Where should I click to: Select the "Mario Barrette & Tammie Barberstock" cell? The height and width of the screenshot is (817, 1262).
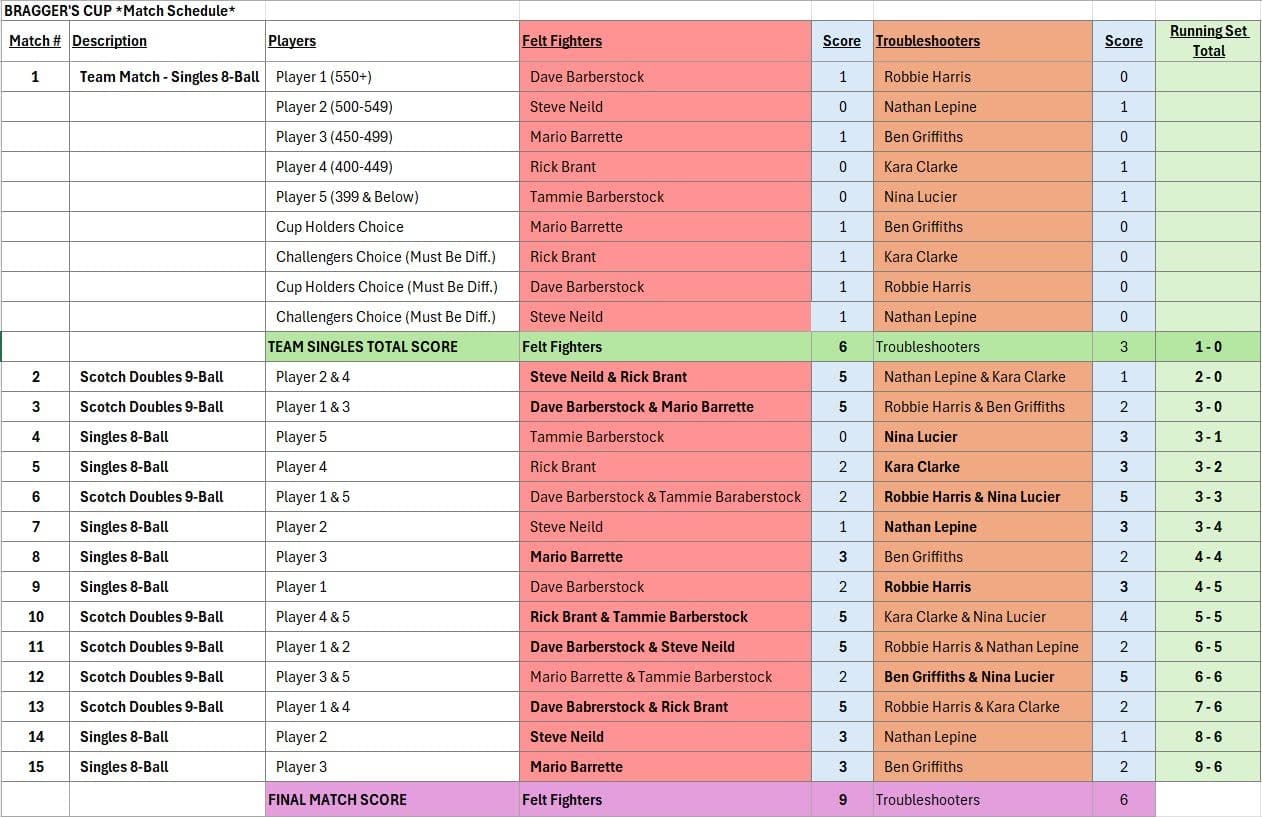[x=665, y=677]
